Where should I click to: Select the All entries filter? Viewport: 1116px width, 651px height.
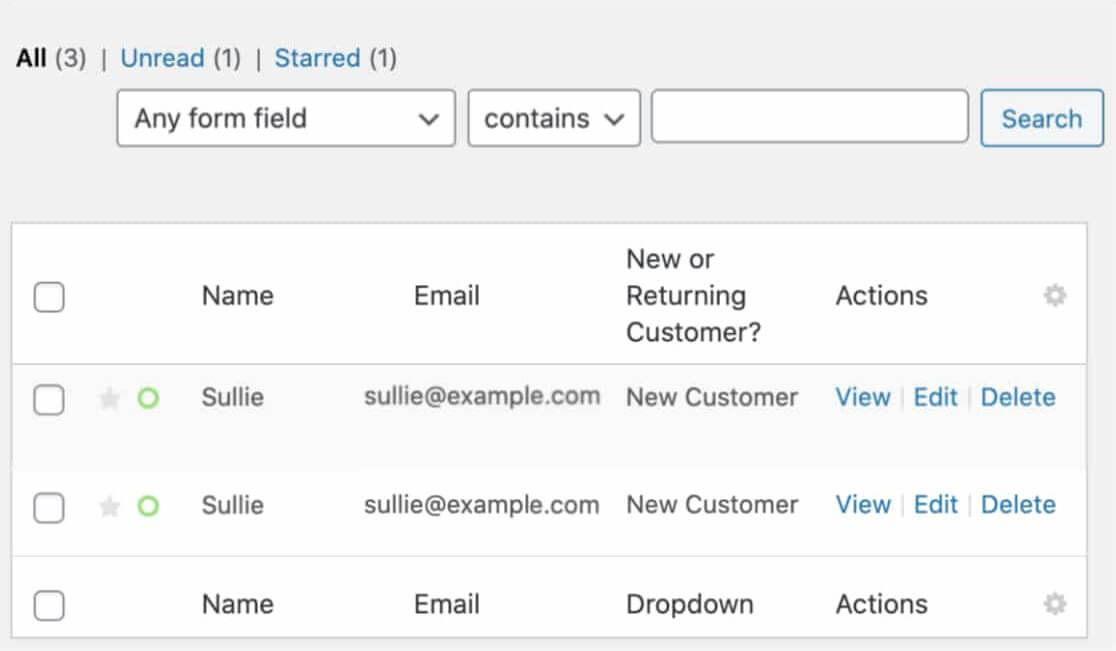31,58
